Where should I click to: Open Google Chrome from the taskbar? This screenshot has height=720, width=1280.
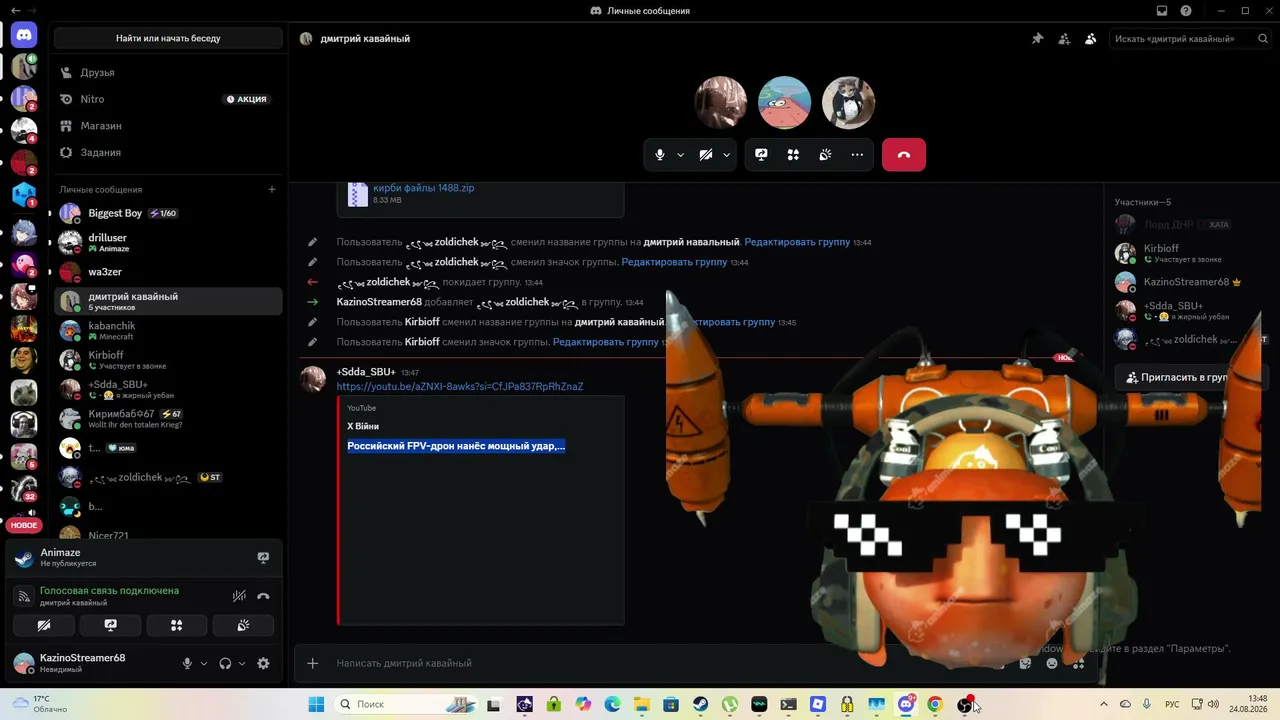[935, 704]
